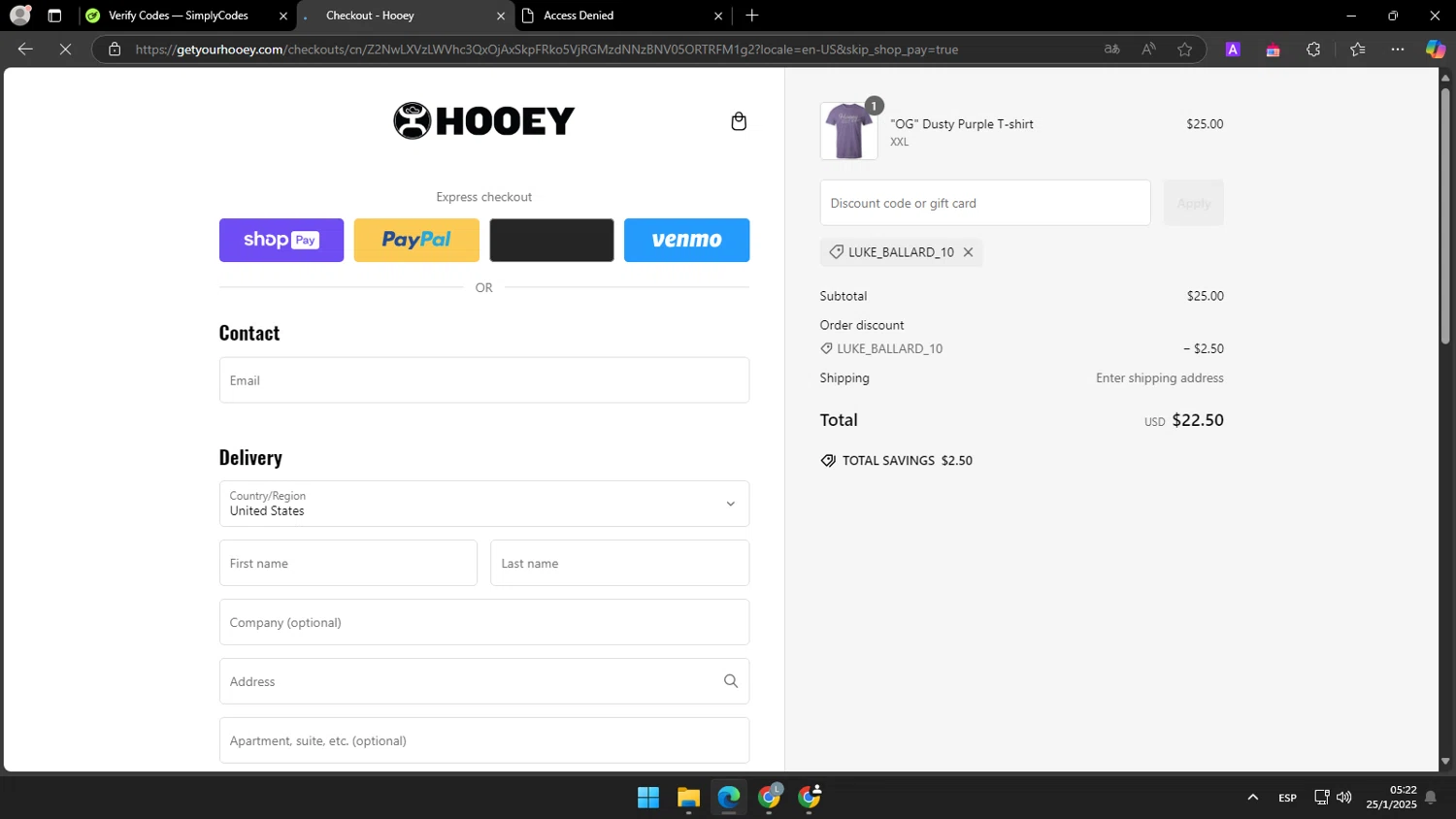Open the shopping extension icon in toolbar
Image resolution: width=1456 pixels, height=819 pixels.
[1273, 49]
